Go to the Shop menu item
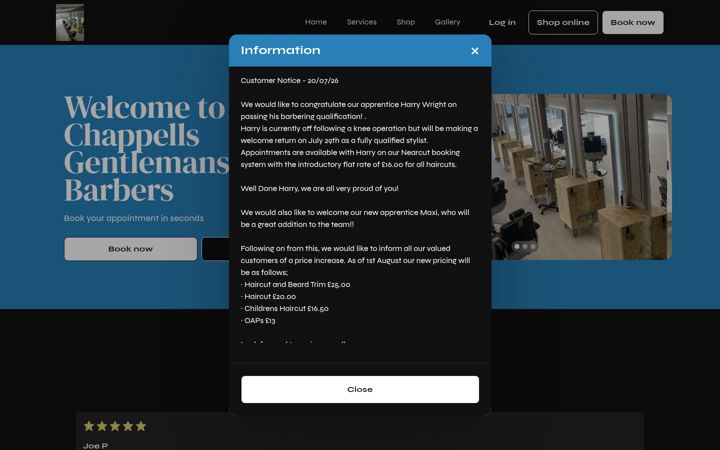720x450 pixels. [405, 22]
